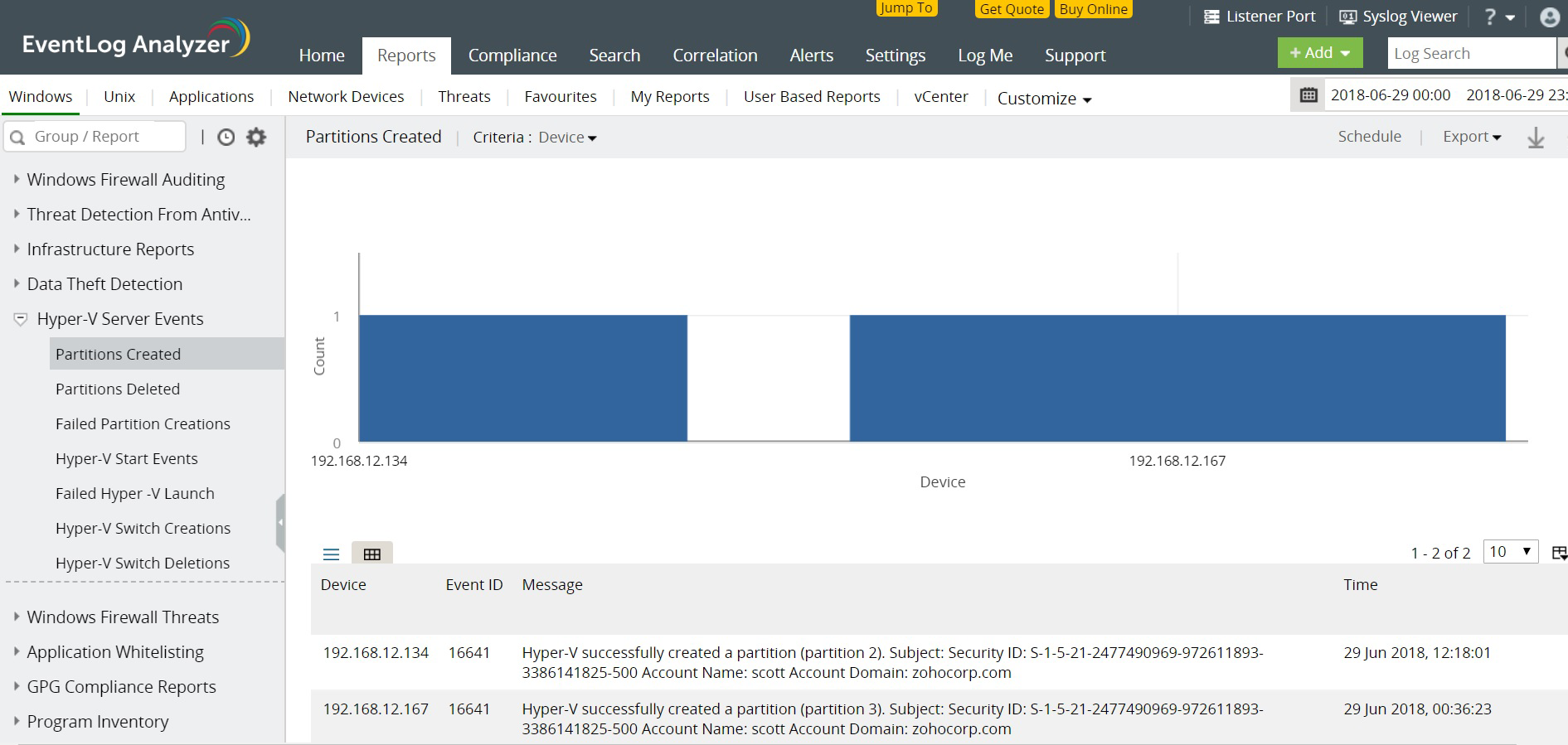Open the green Add dropdown button

click(x=1320, y=53)
